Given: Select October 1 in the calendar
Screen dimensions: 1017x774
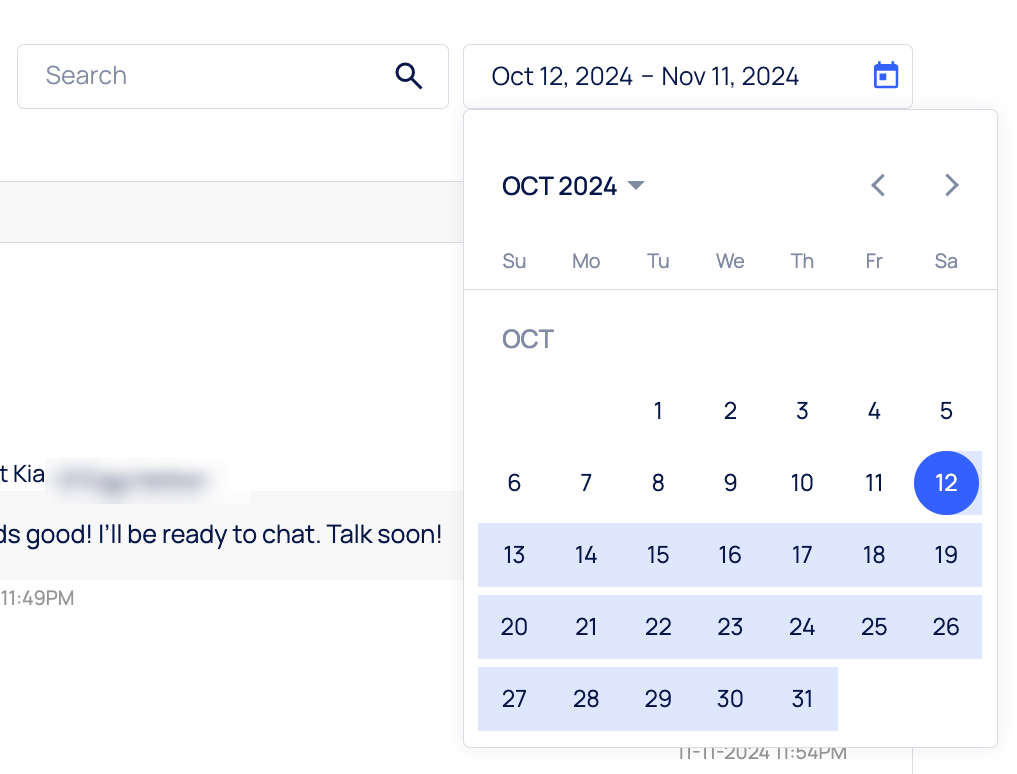Looking at the screenshot, I should 658,411.
